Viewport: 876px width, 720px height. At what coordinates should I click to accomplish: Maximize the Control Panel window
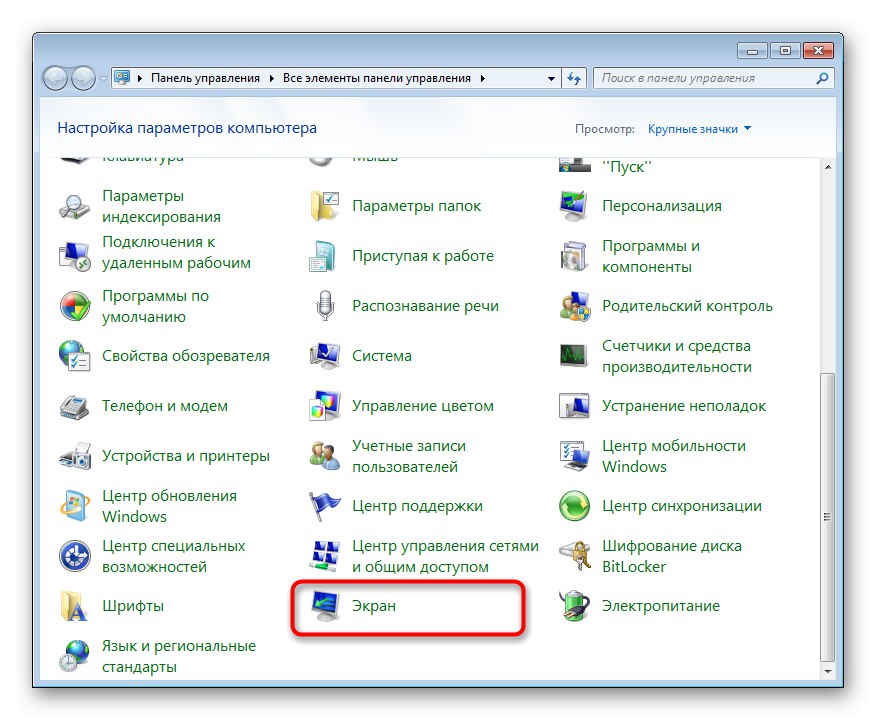pos(785,51)
